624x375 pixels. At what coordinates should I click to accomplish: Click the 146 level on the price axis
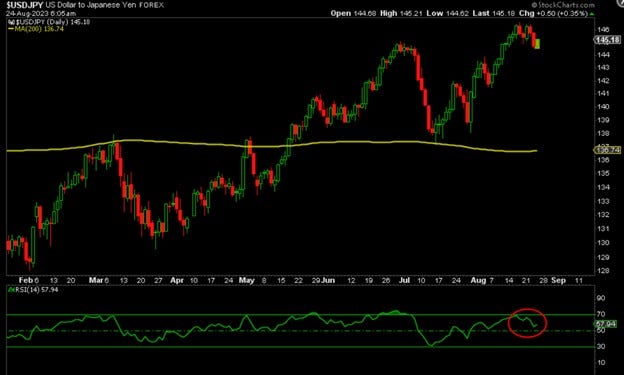(x=603, y=29)
